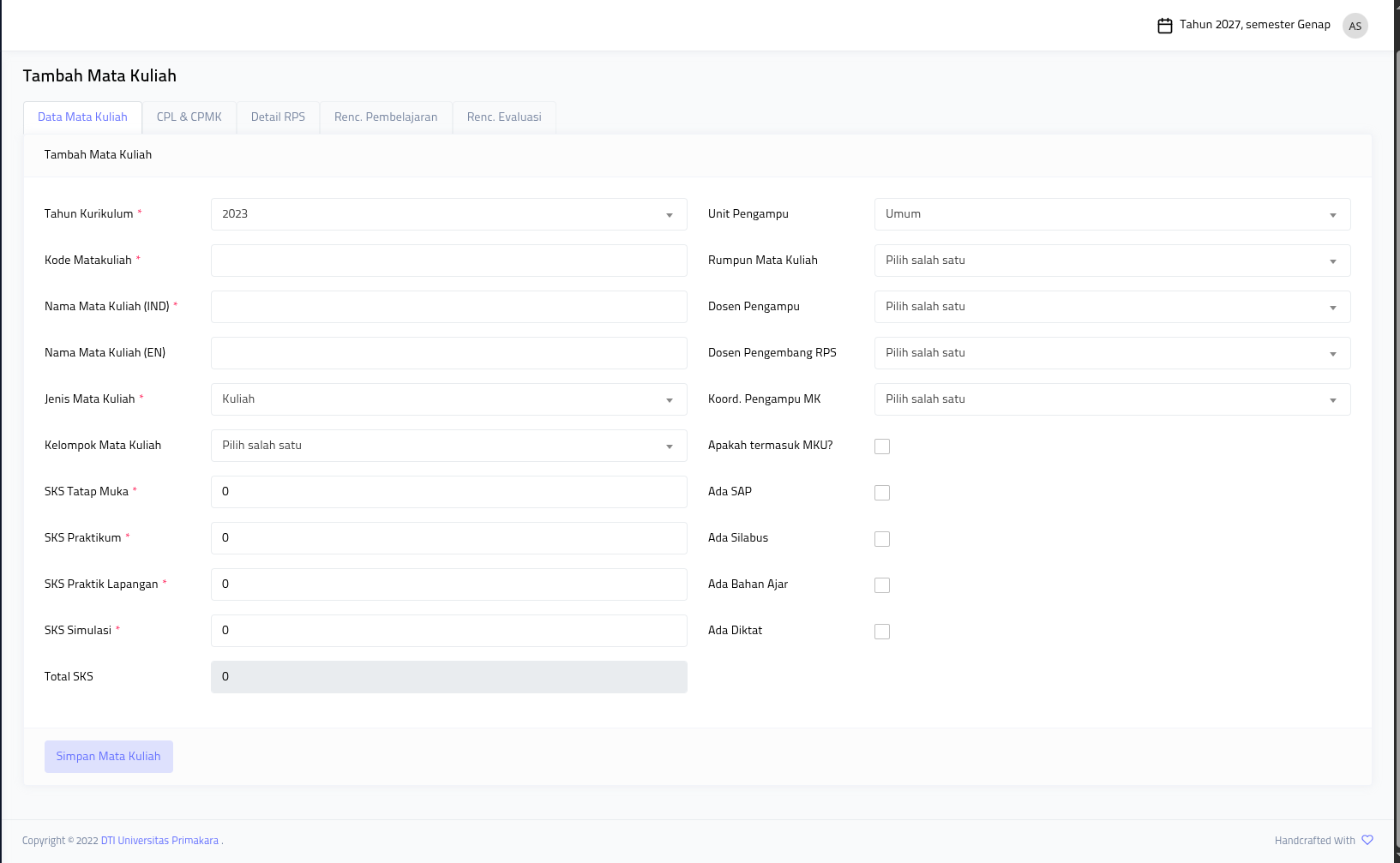Open the AS user avatar menu
The image size is (1400, 863).
1355,26
